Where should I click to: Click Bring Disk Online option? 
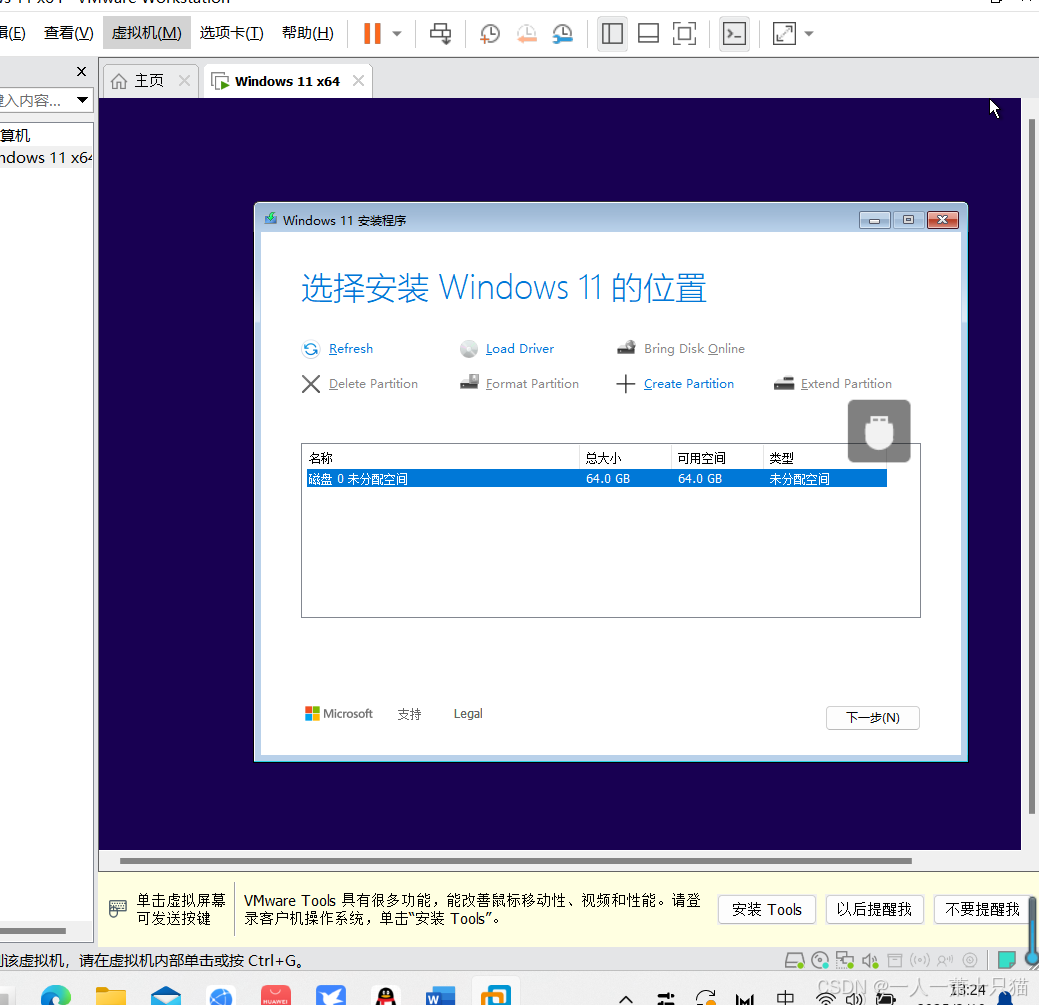pos(694,348)
